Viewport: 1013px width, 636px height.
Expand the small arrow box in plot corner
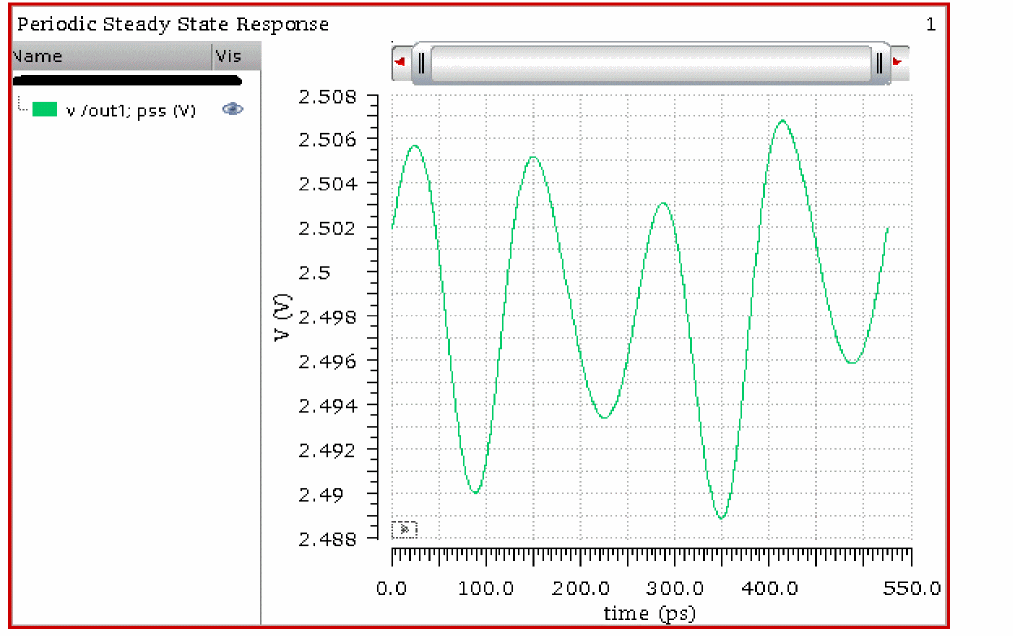(x=404, y=529)
